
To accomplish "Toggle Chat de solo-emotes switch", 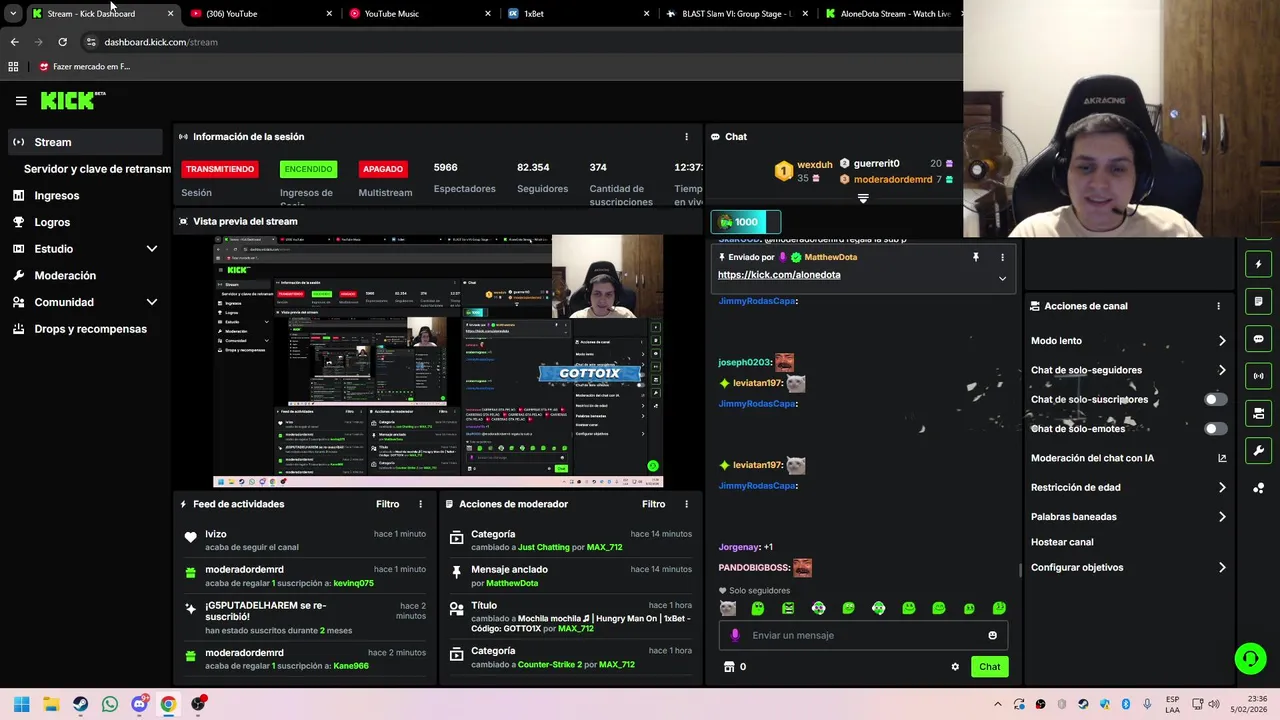I will tap(1215, 429).
